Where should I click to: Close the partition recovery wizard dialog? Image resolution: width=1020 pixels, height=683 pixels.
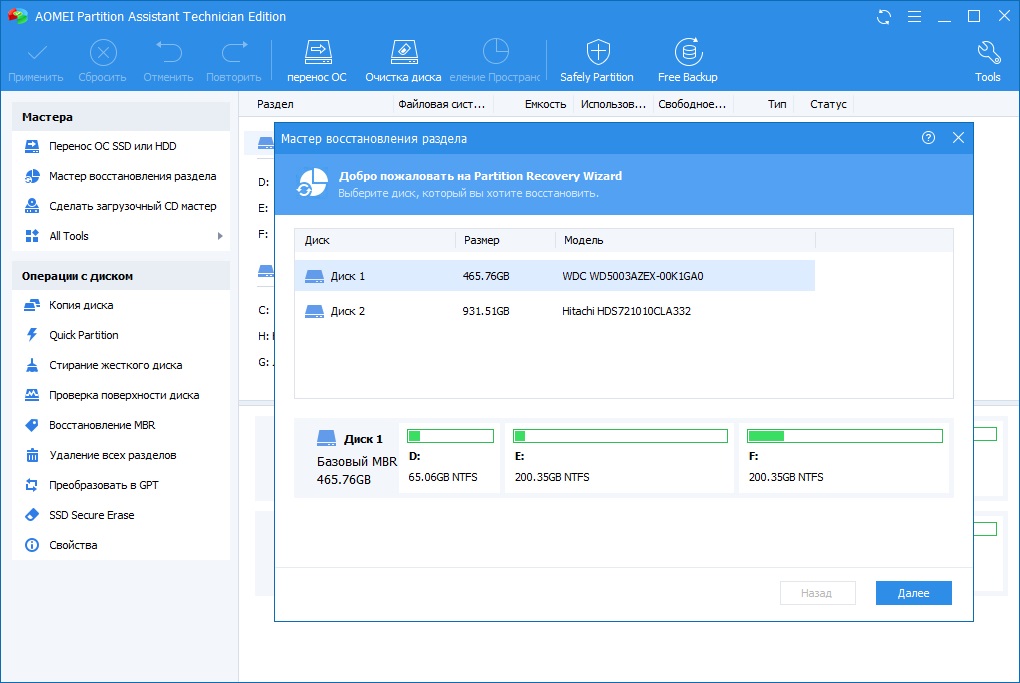click(x=958, y=138)
